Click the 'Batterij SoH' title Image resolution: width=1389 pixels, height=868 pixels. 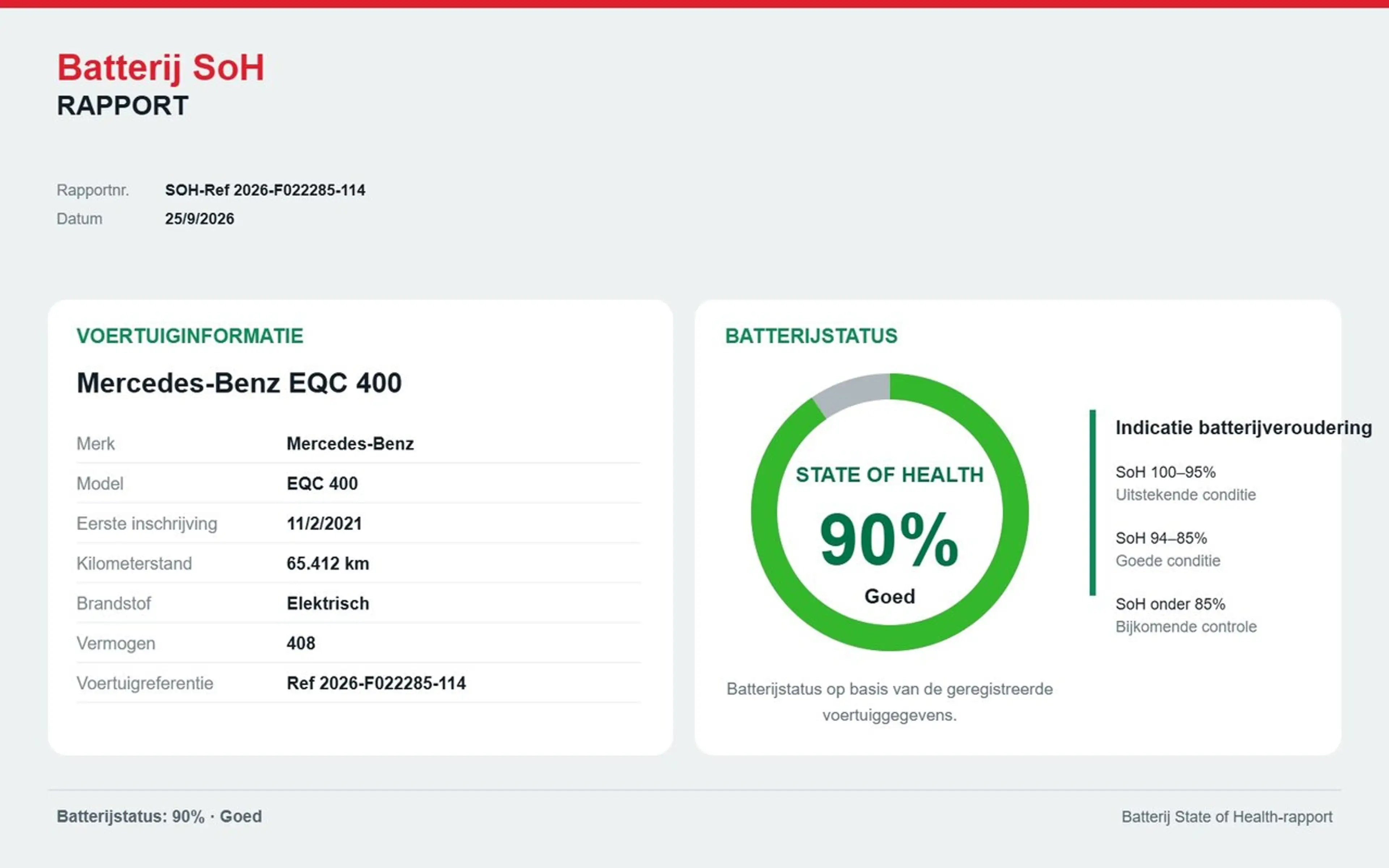tap(161, 68)
